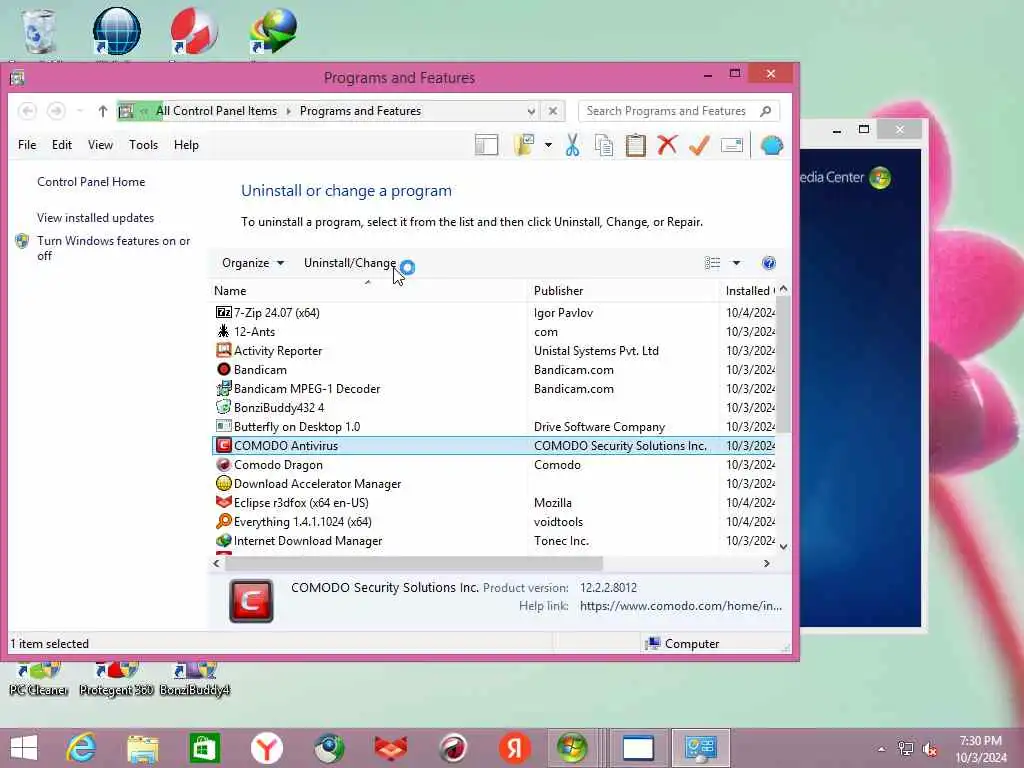Click the red X Delete toolbar icon
Image resolution: width=1024 pixels, height=768 pixels.
(667, 145)
